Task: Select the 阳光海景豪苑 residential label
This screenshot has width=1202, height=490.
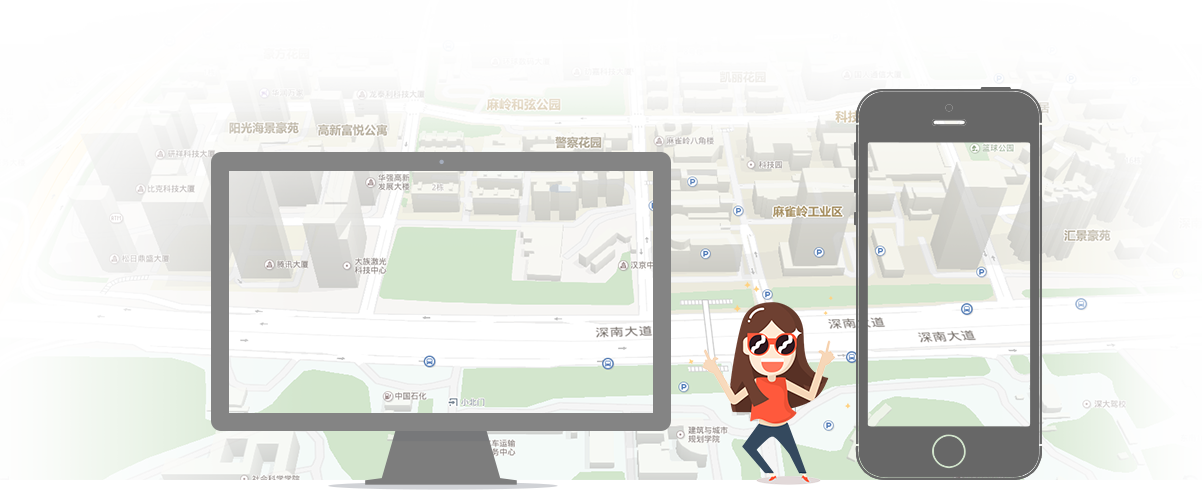Action: [x=263, y=128]
